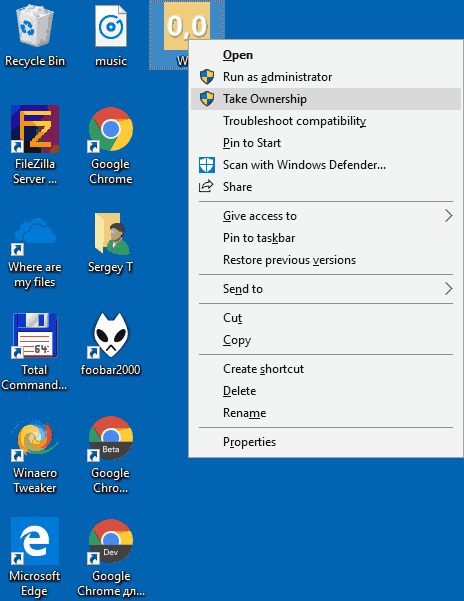Screen dimensions: 464x601
Task: Choose Scan with Windows Defender
Action: coord(326,165)
